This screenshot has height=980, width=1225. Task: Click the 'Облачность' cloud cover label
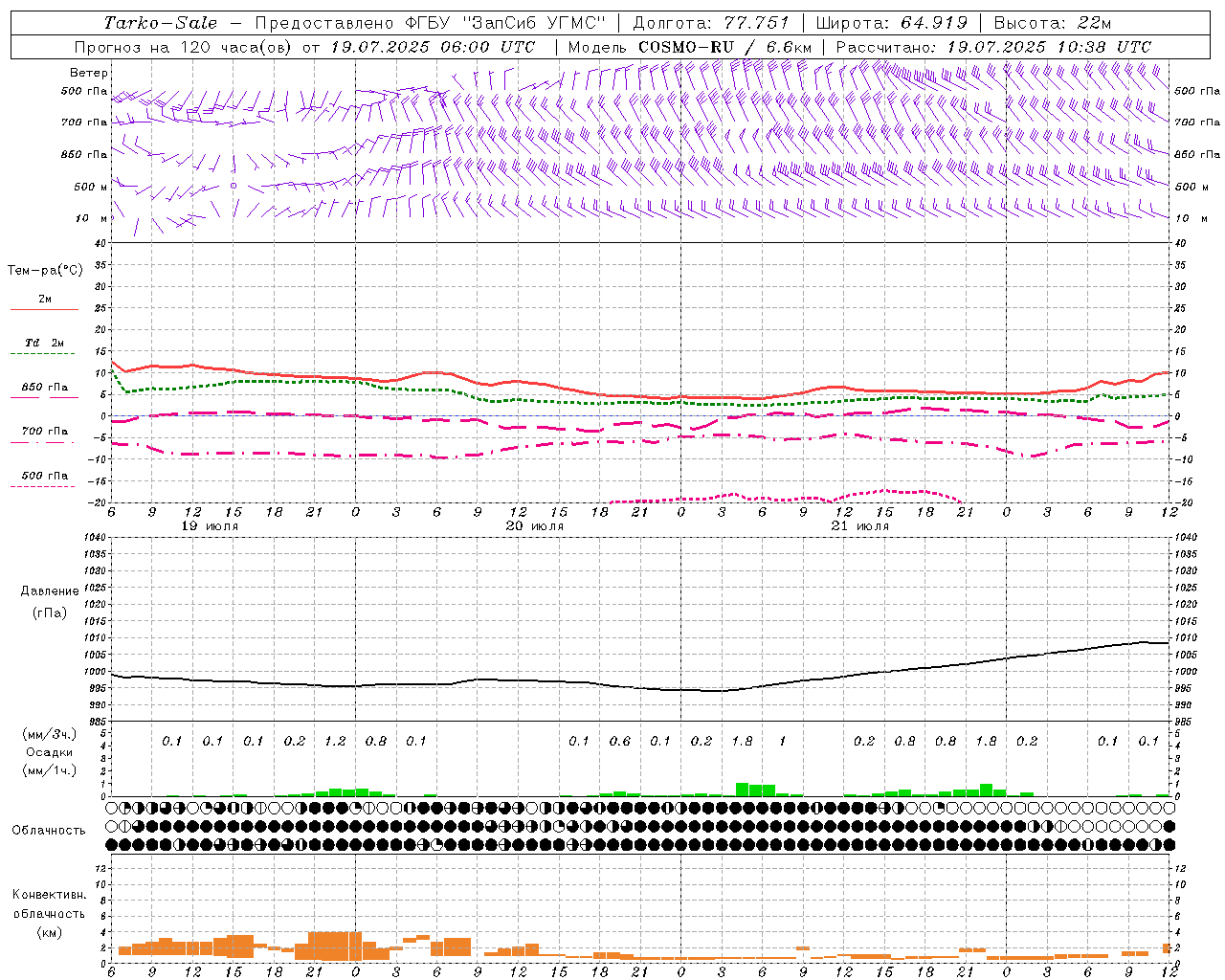tap(49, 831)
